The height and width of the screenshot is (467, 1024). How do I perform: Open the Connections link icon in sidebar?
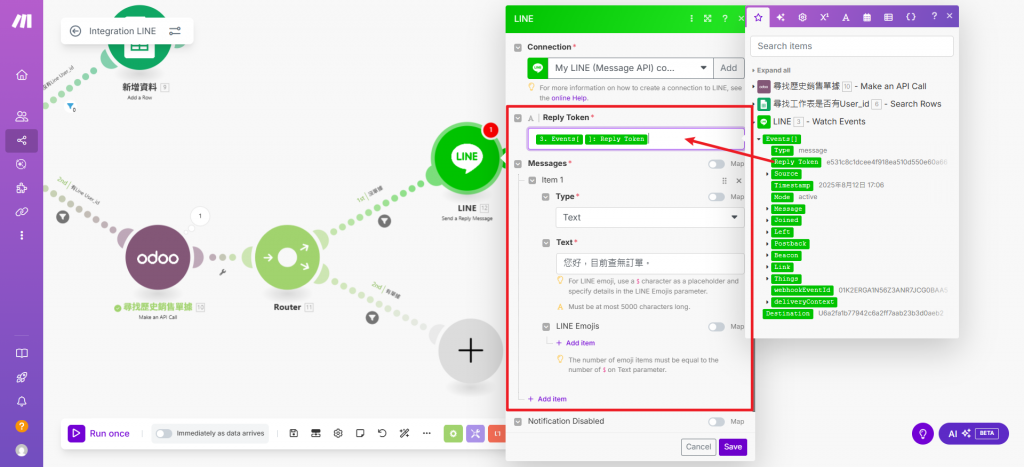click(x=22, y=212)
